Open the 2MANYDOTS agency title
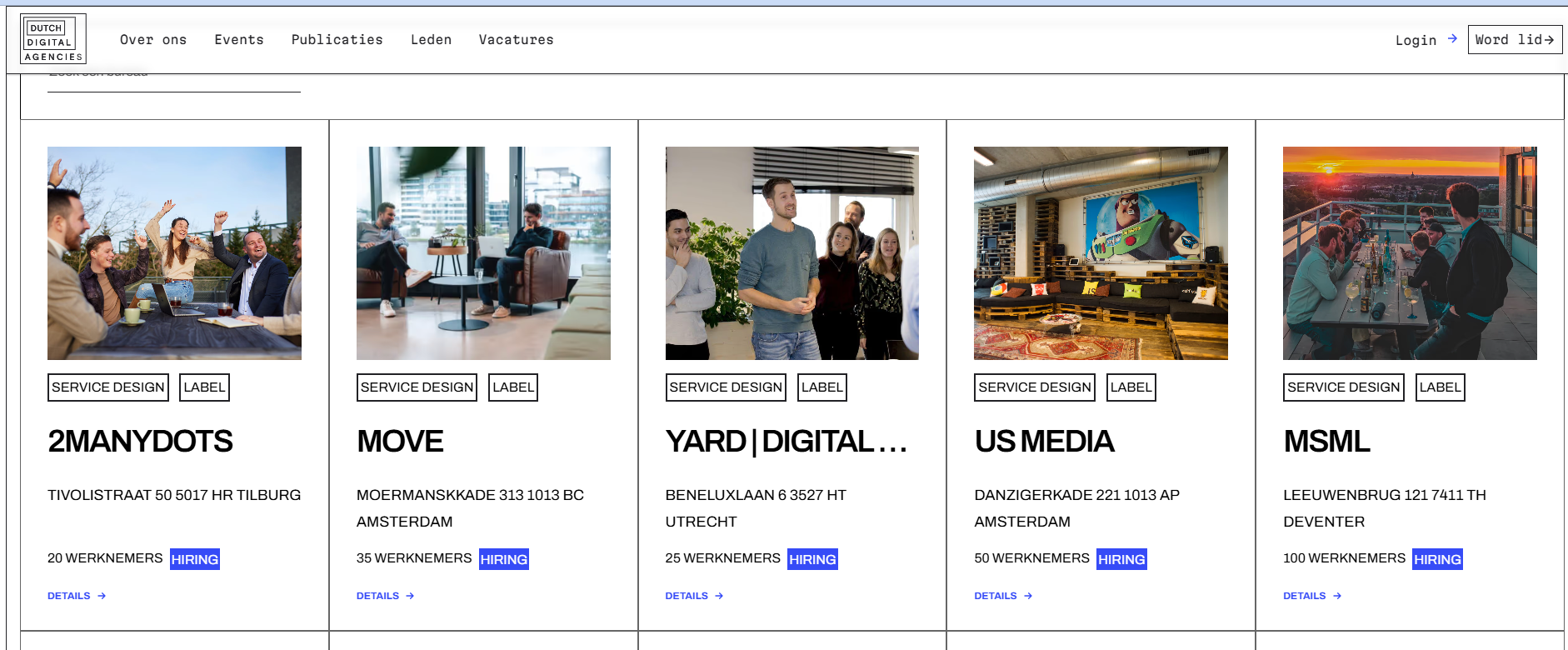Image resolution: width=1568 pixels, height=650 pixels. click(x=140, y=442)
